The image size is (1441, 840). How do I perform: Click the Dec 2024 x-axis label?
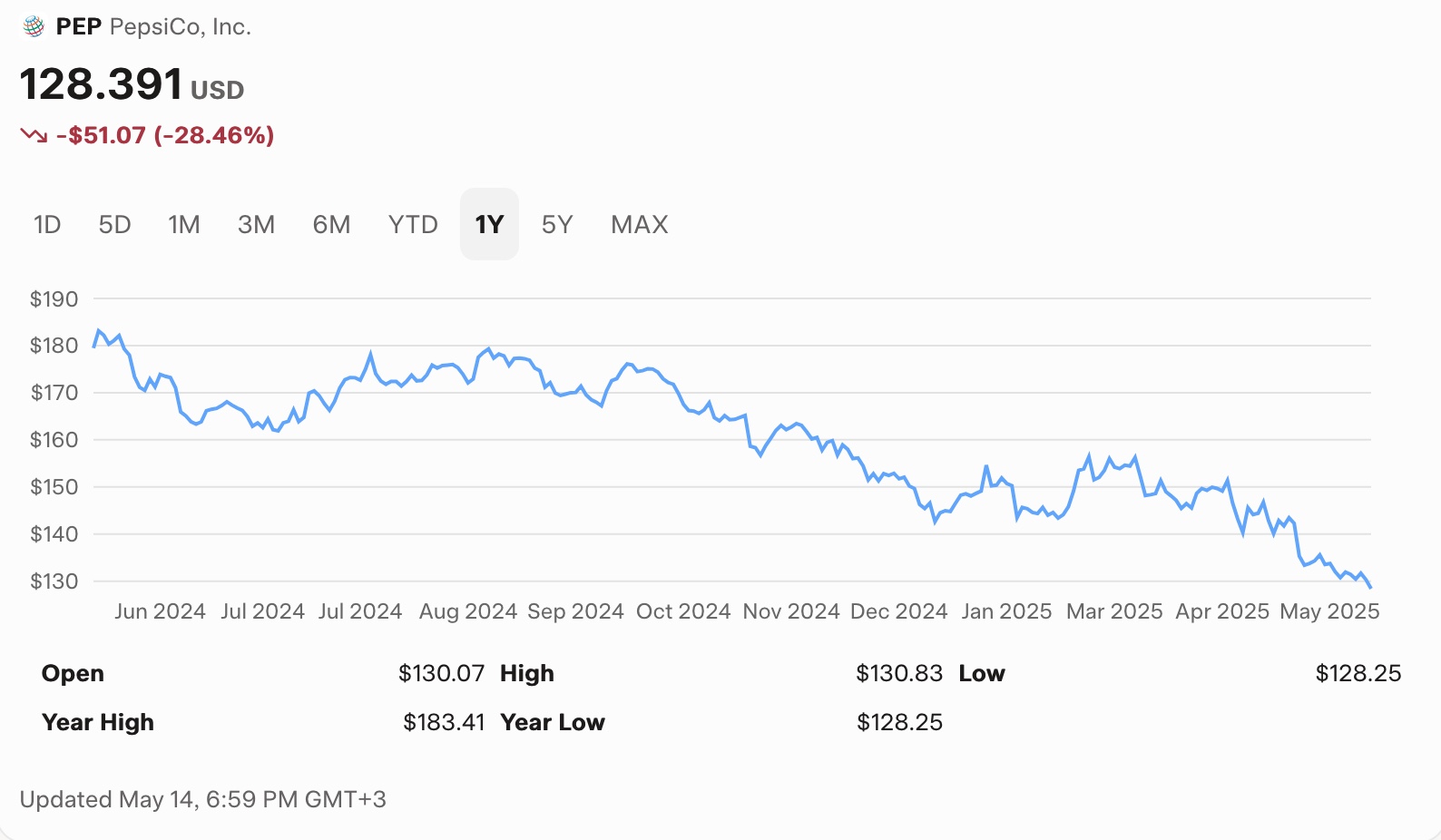click(898, 611)
